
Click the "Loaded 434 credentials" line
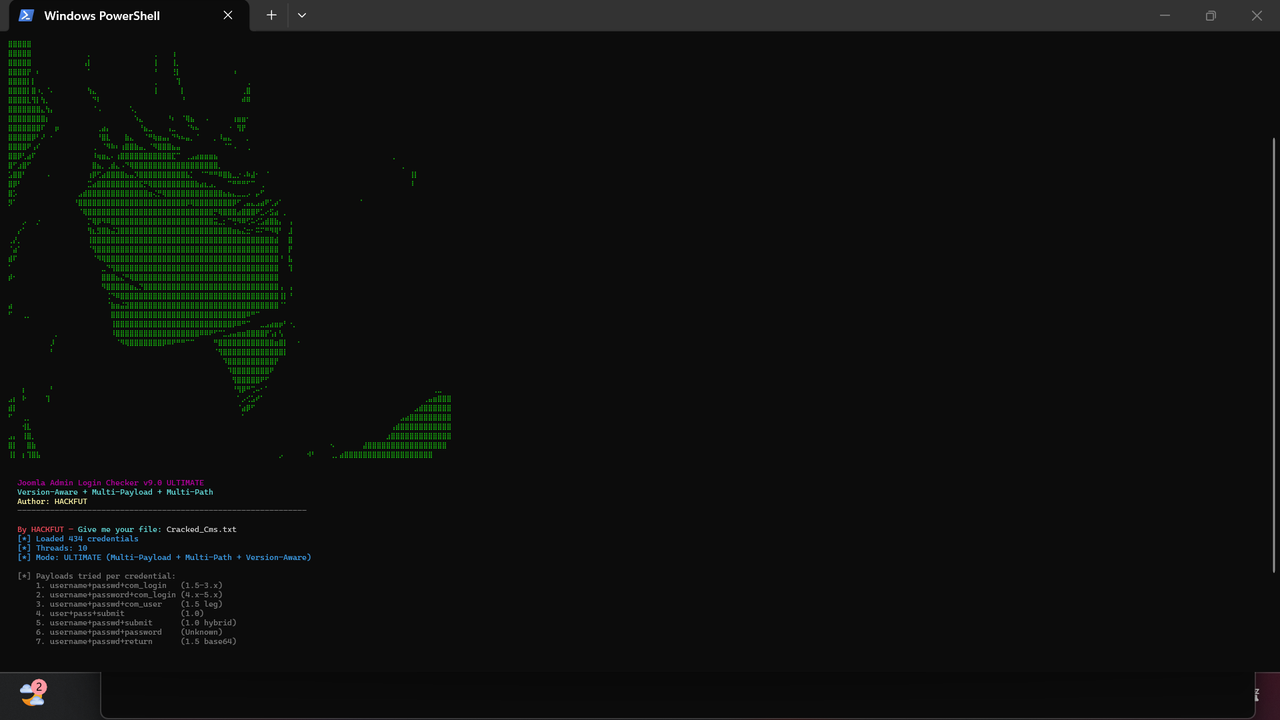click(78, 539)
